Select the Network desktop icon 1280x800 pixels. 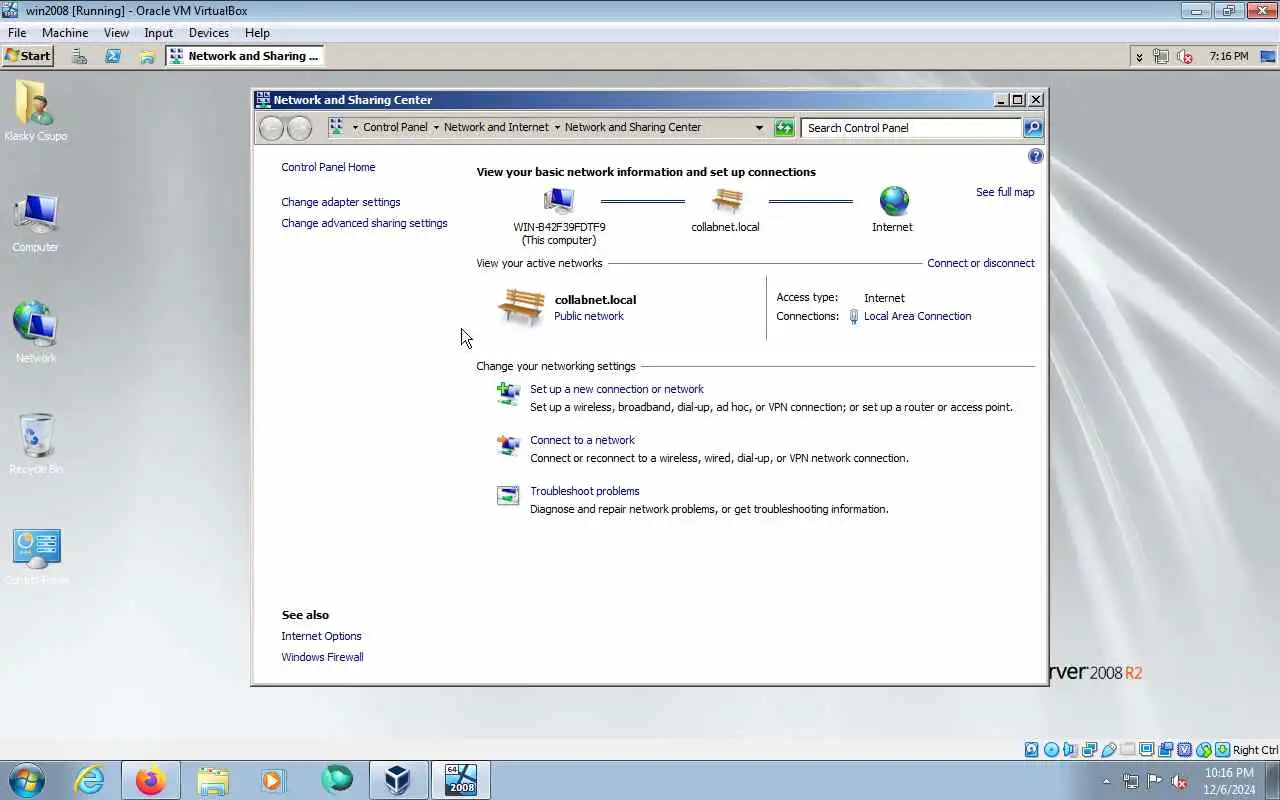coord(36,332)
